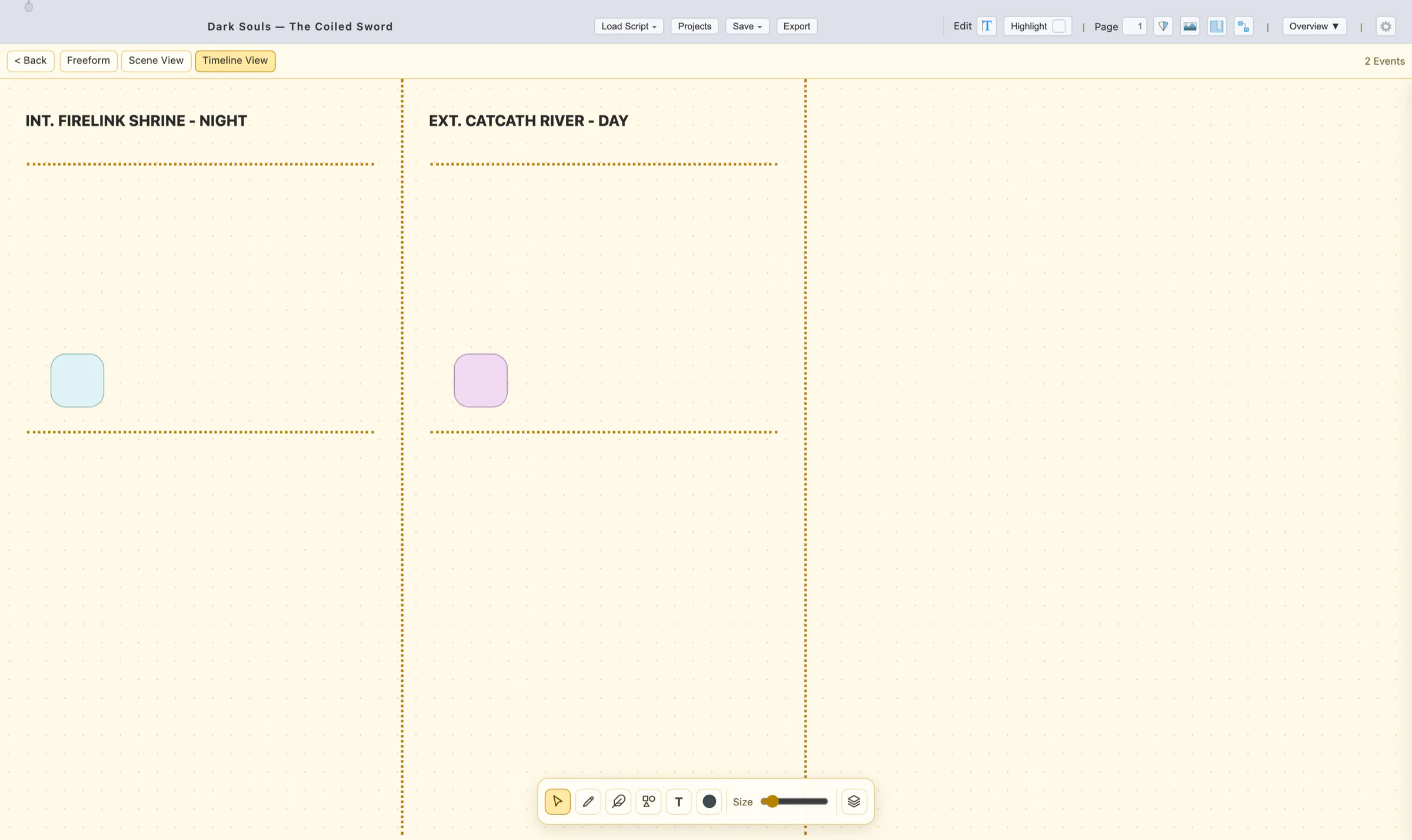Select the pencil drawing tool

pos(588,801)
